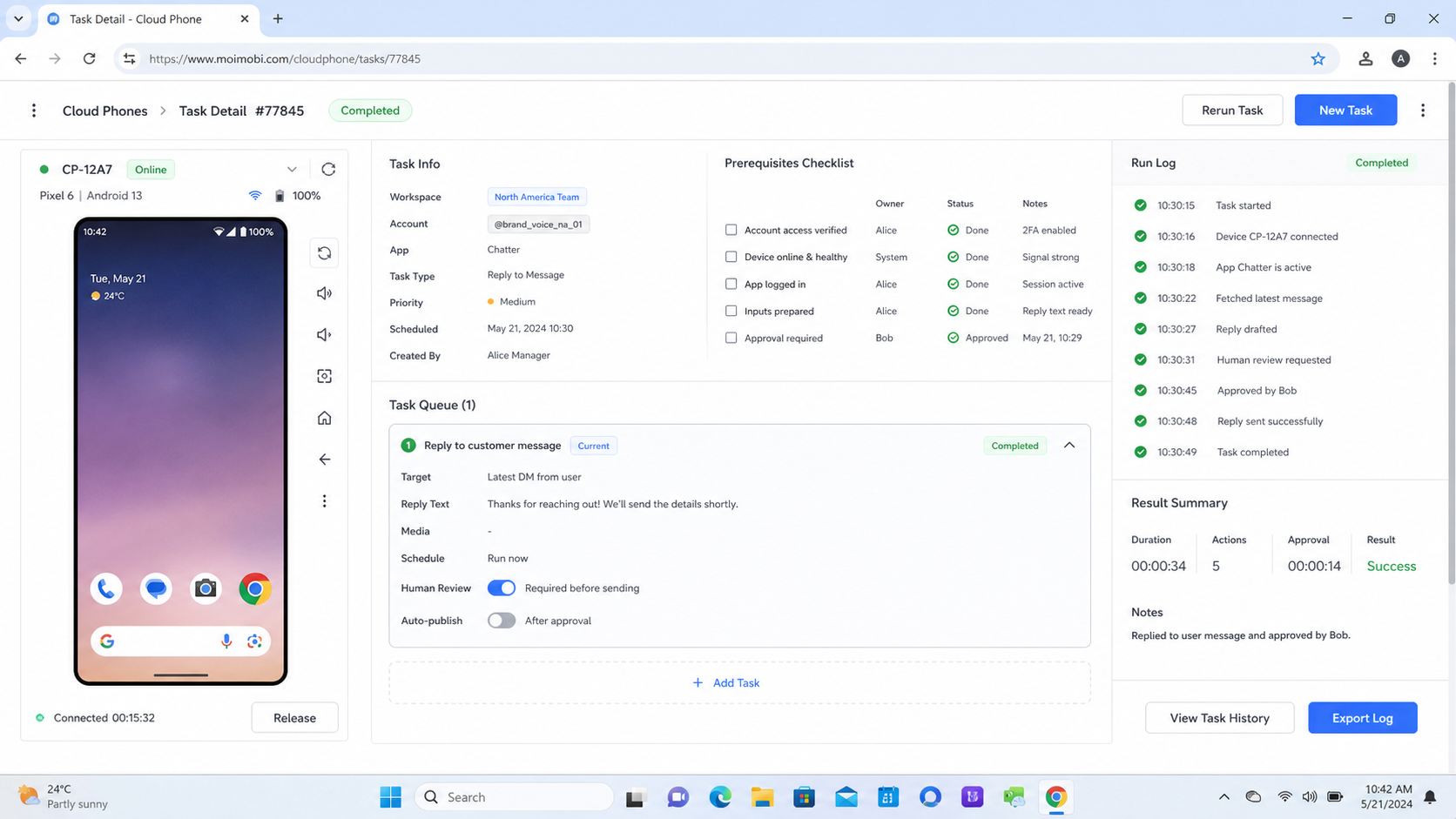Open Windows Start menu

coord(390,797)
